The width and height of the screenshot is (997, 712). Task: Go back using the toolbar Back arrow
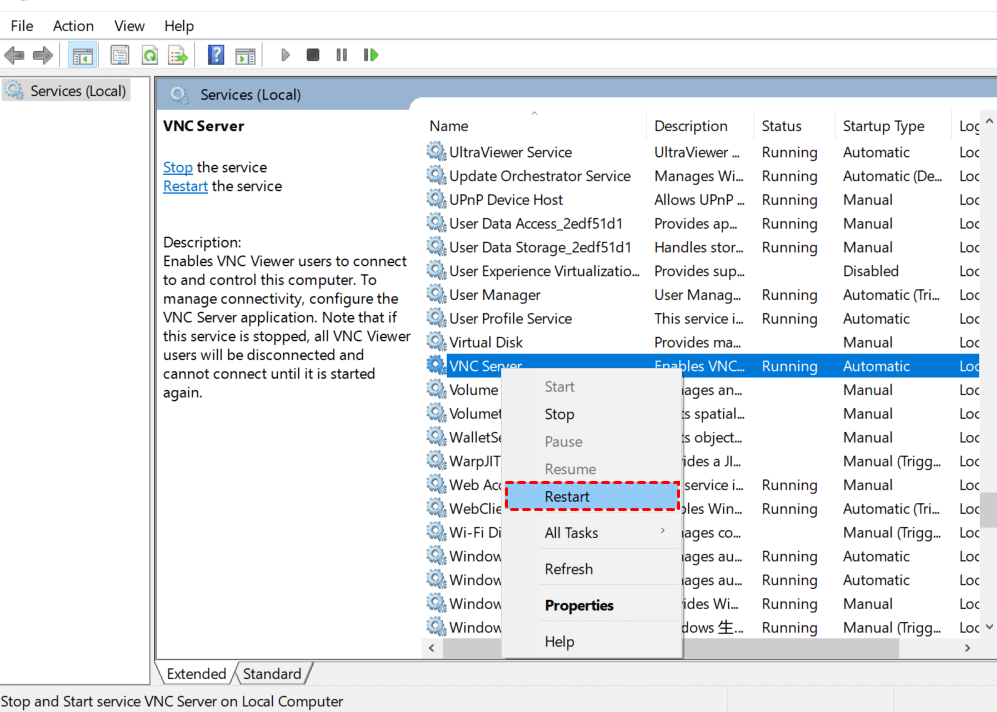point(14,55)
